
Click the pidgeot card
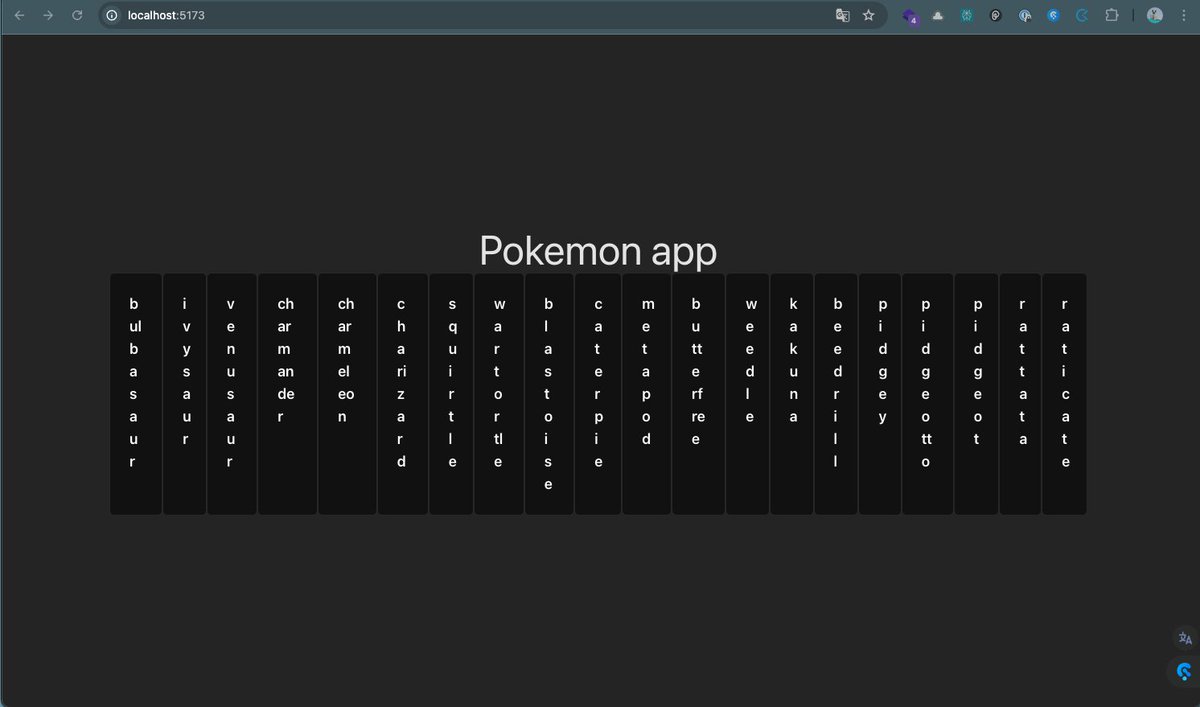click(x=976, y=394)
